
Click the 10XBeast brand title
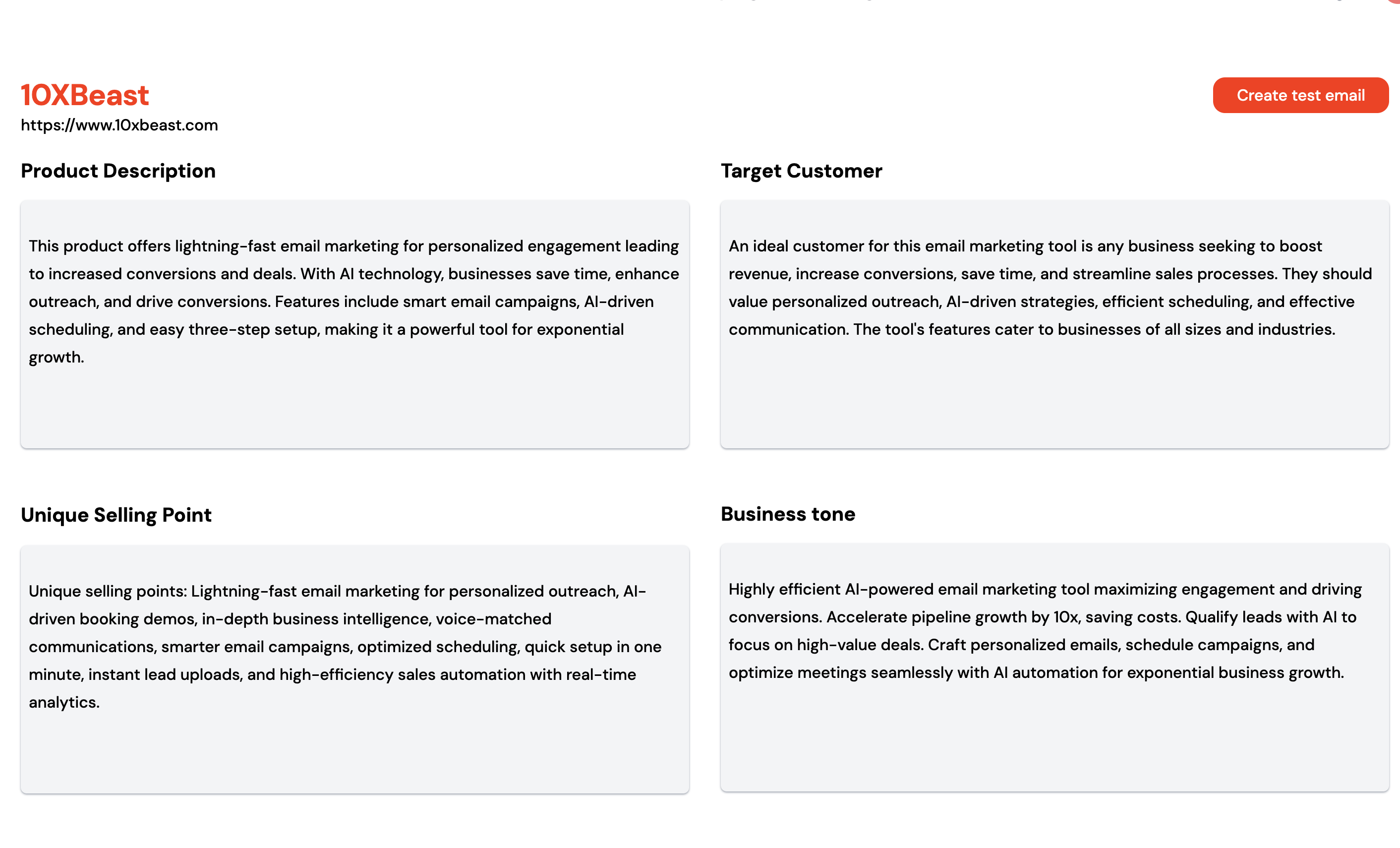point(85,95)
